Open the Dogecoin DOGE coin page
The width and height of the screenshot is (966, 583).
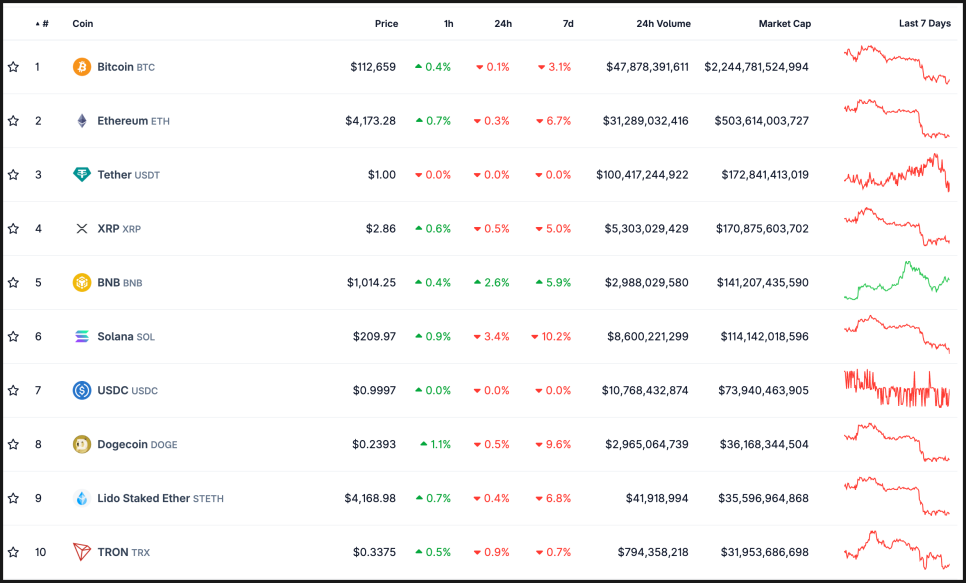[137, 444]
